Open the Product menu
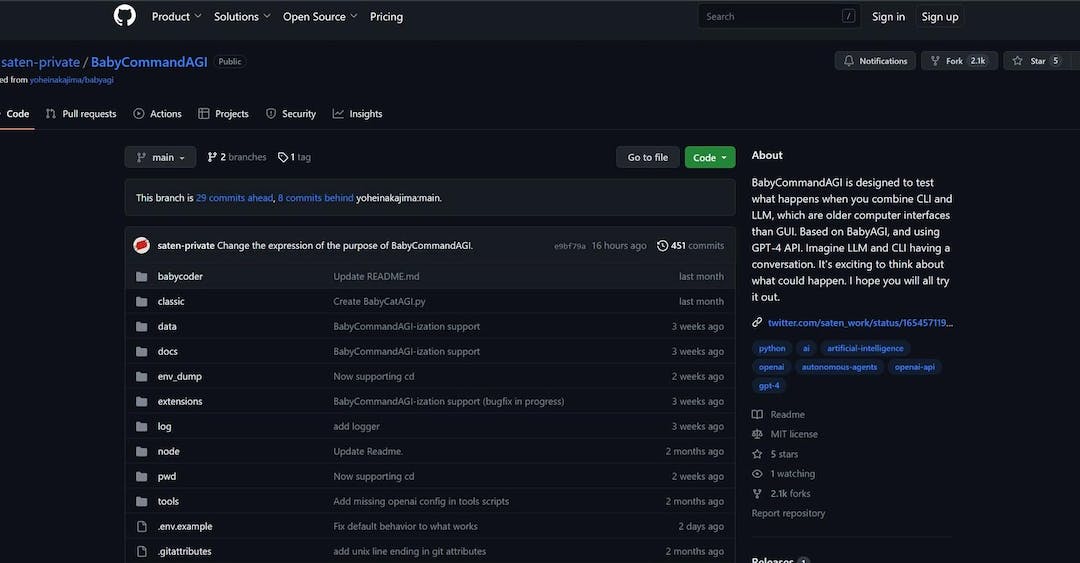Viewport: 1080px width, 563px height. point(176,17)
